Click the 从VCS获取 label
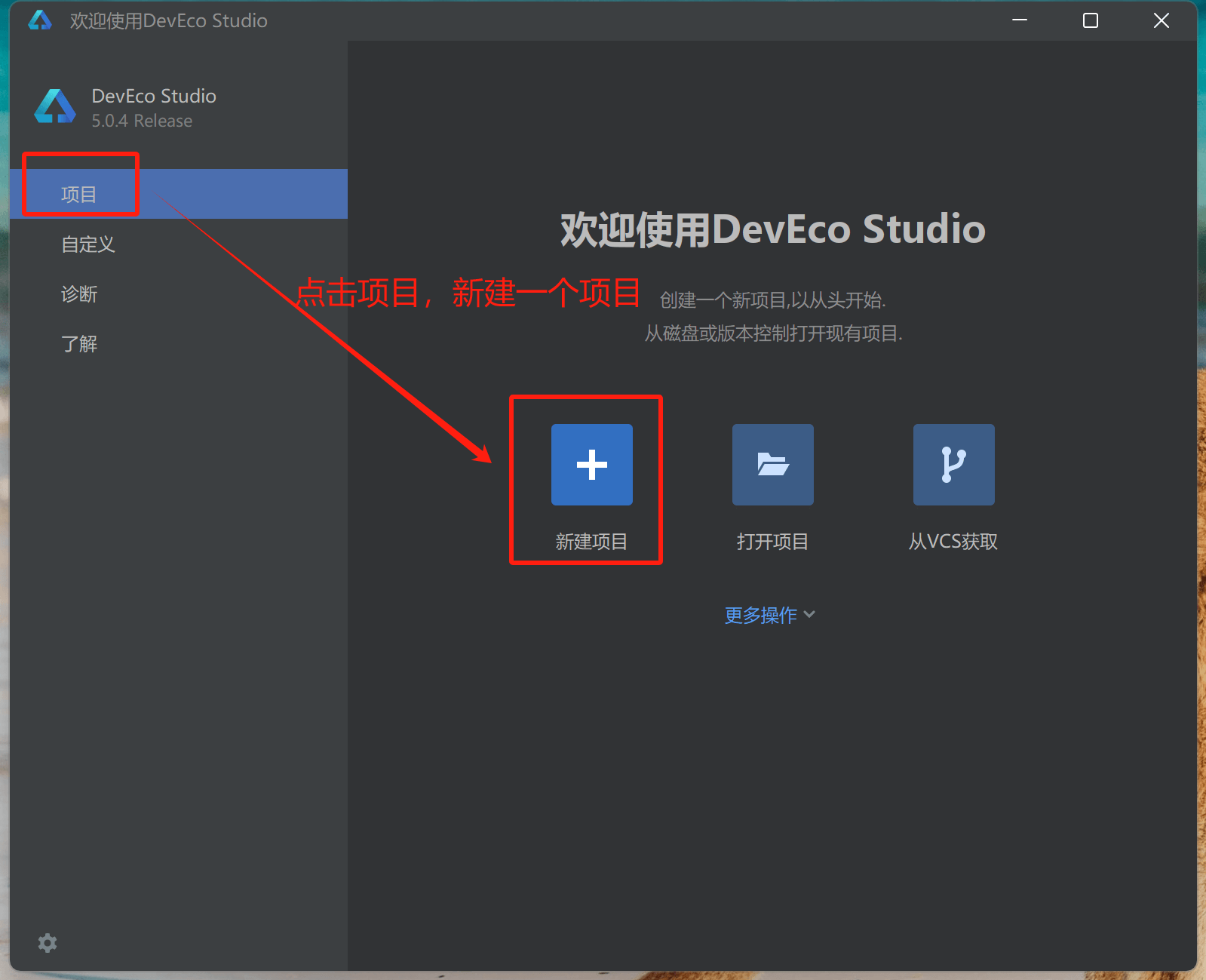The image size is (1206, 980). [953, 542]
